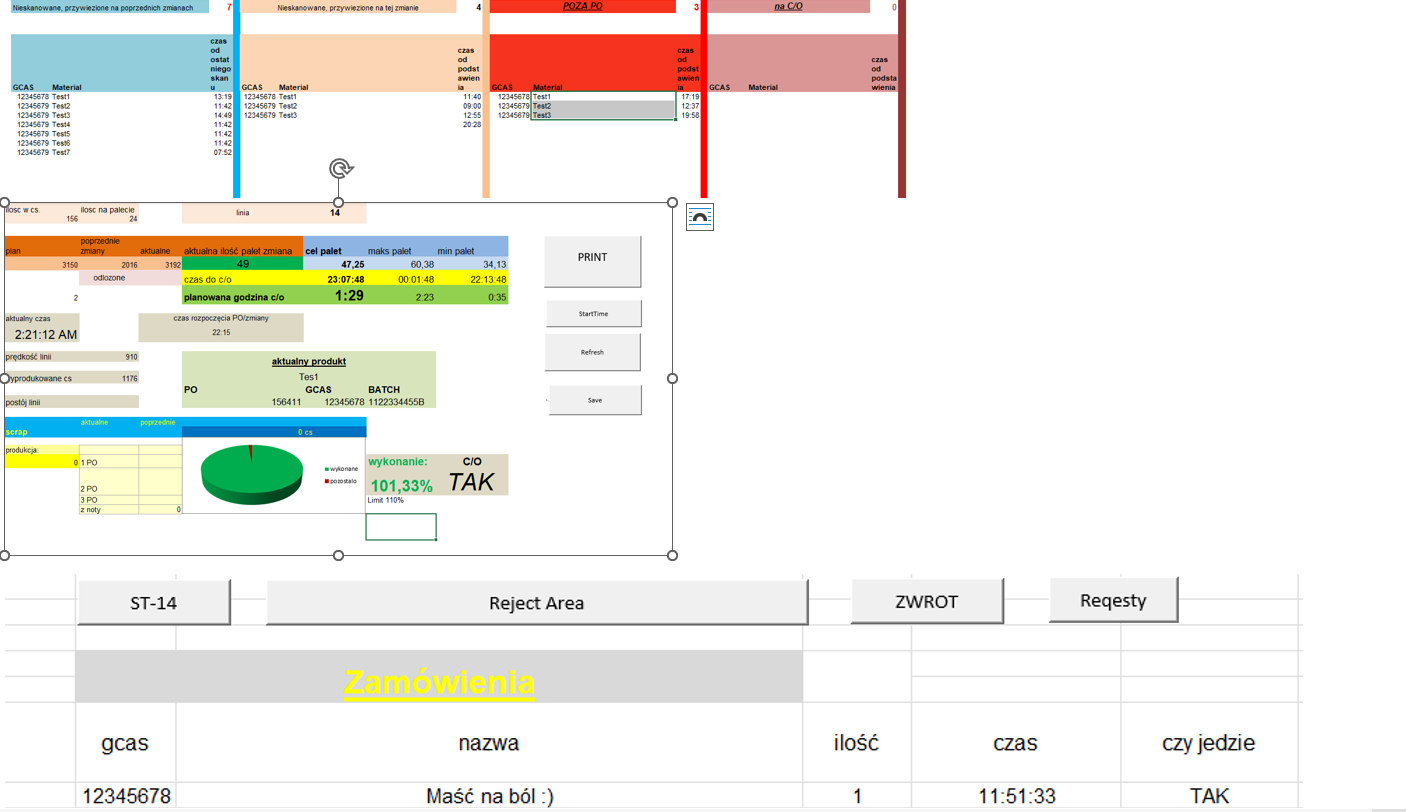1406x812 pixels.
Task: Click the Save button
Action: point(595,400)
